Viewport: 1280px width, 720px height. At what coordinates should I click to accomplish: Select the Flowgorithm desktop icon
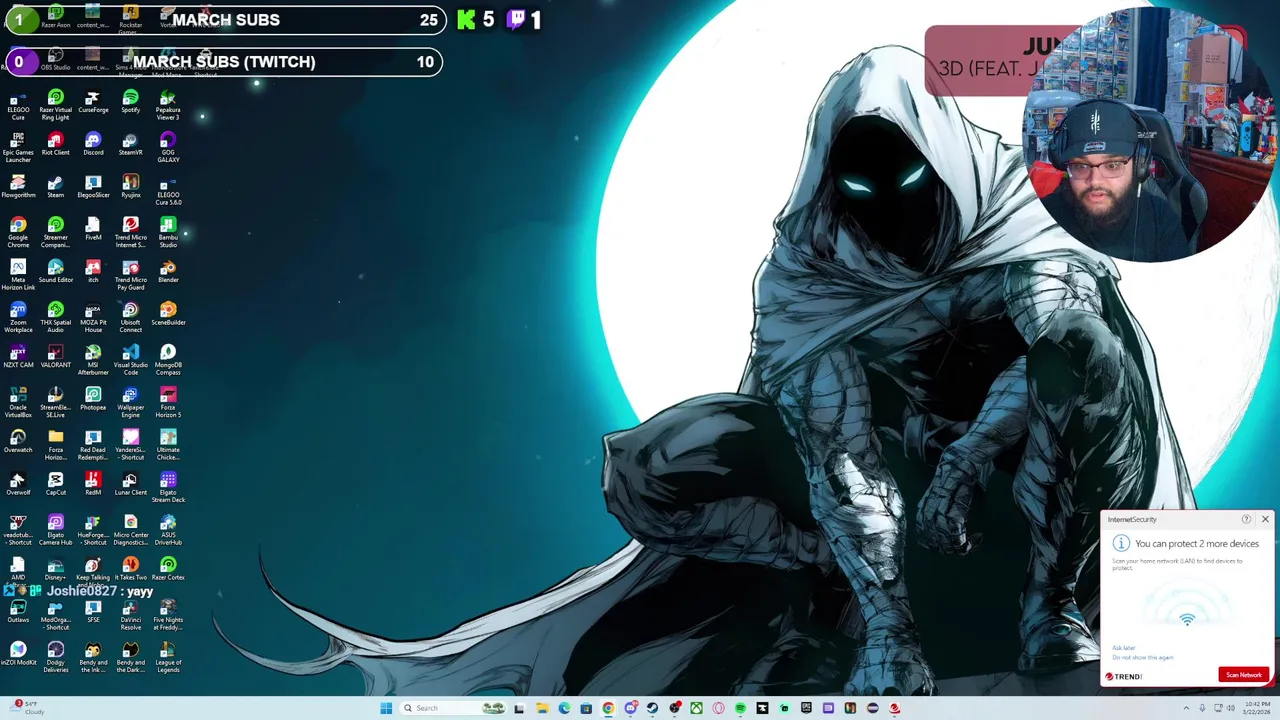click(x=18, y=187)
